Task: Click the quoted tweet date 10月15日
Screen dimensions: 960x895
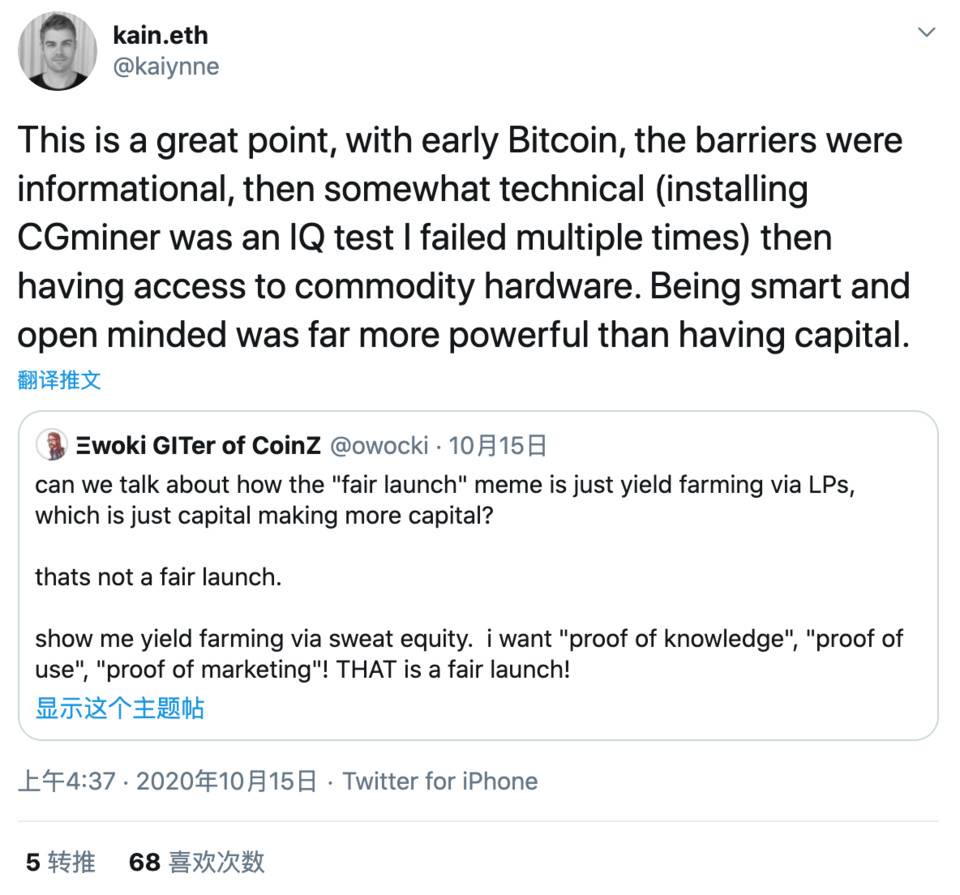Action: coord(497,445)
